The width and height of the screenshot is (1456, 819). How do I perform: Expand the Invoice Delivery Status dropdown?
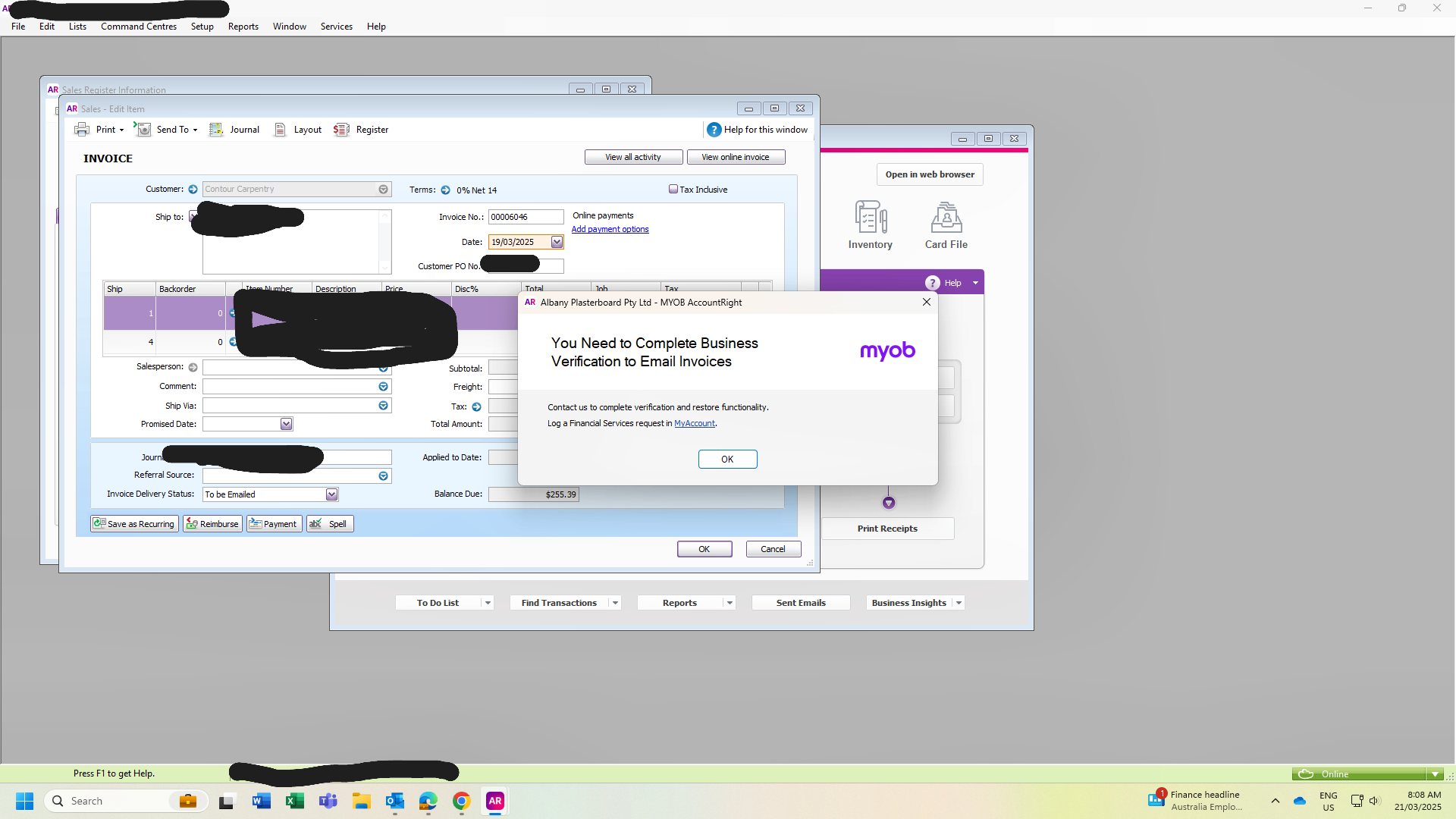331,494
